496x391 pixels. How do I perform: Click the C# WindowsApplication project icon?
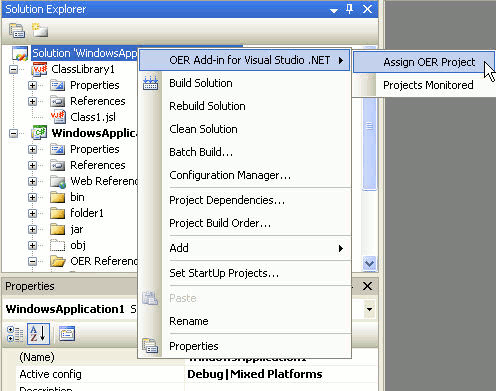(x=39, y=133)
